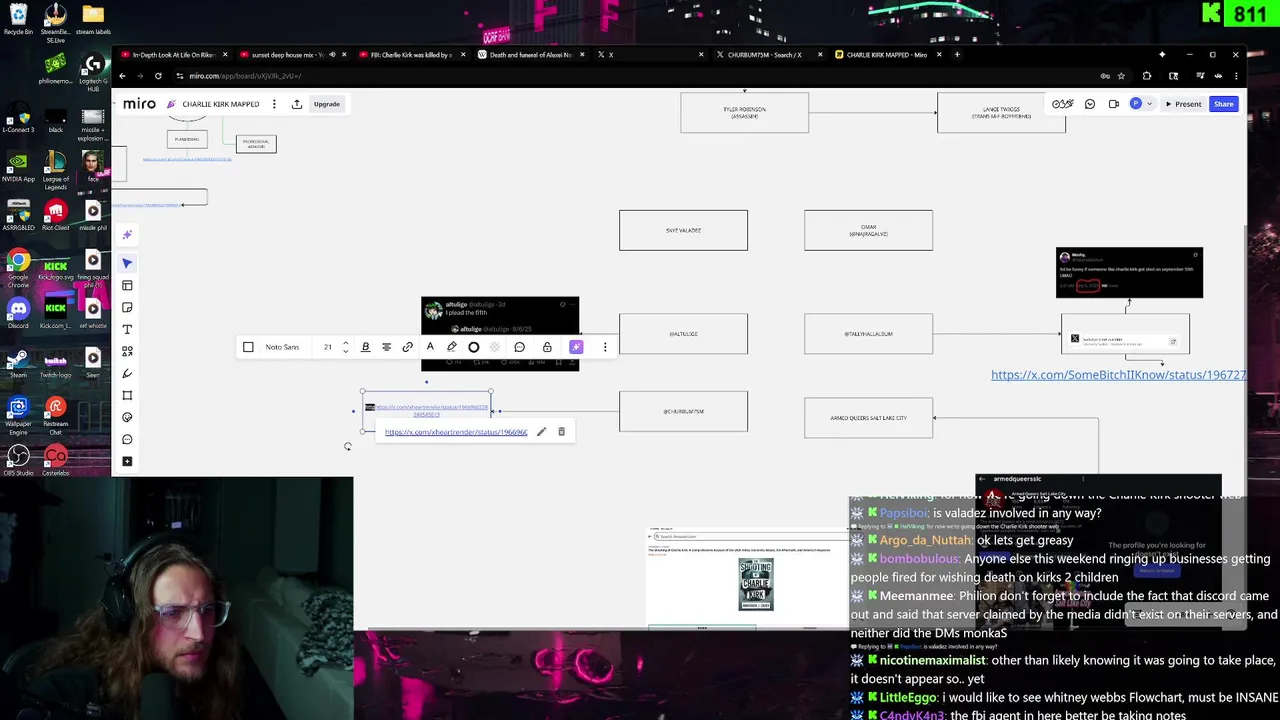The width and height of the screenshot is (1280, 720).
Task: Open OBS Studio desktop shortcut
Action: point(18,459)
